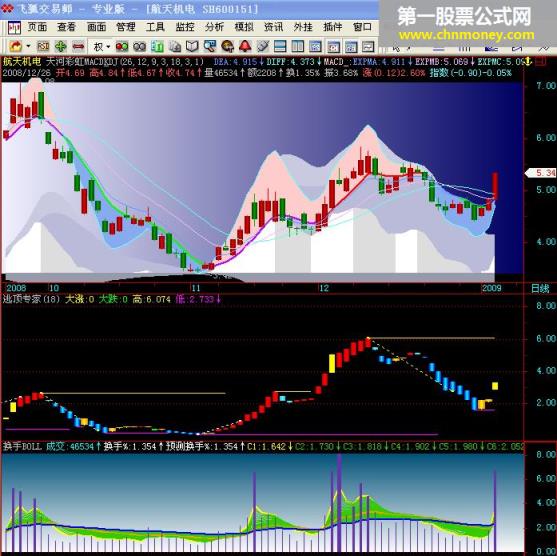Screen dimensions: 557x556
Task: Click the stacked documents toolbar icon
Action: pyautogui.click(x=175, y=47)
